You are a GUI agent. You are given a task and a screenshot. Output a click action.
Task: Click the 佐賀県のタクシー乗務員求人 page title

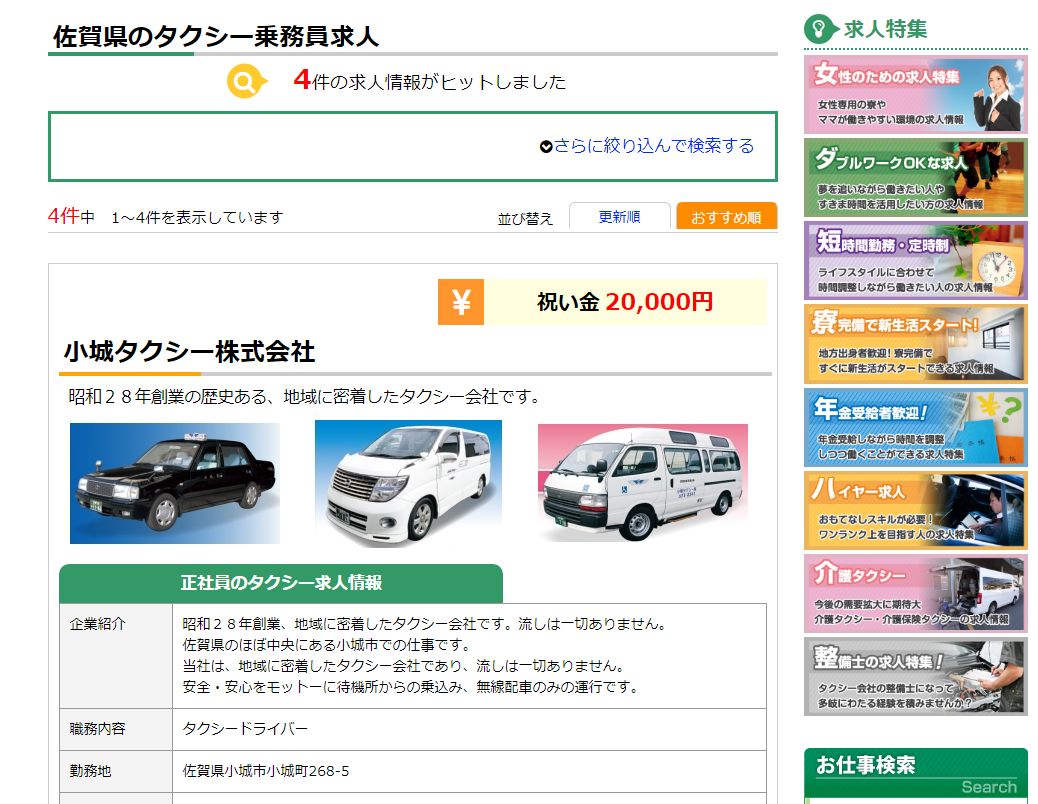pyautogui.click(x=216, y=36)
